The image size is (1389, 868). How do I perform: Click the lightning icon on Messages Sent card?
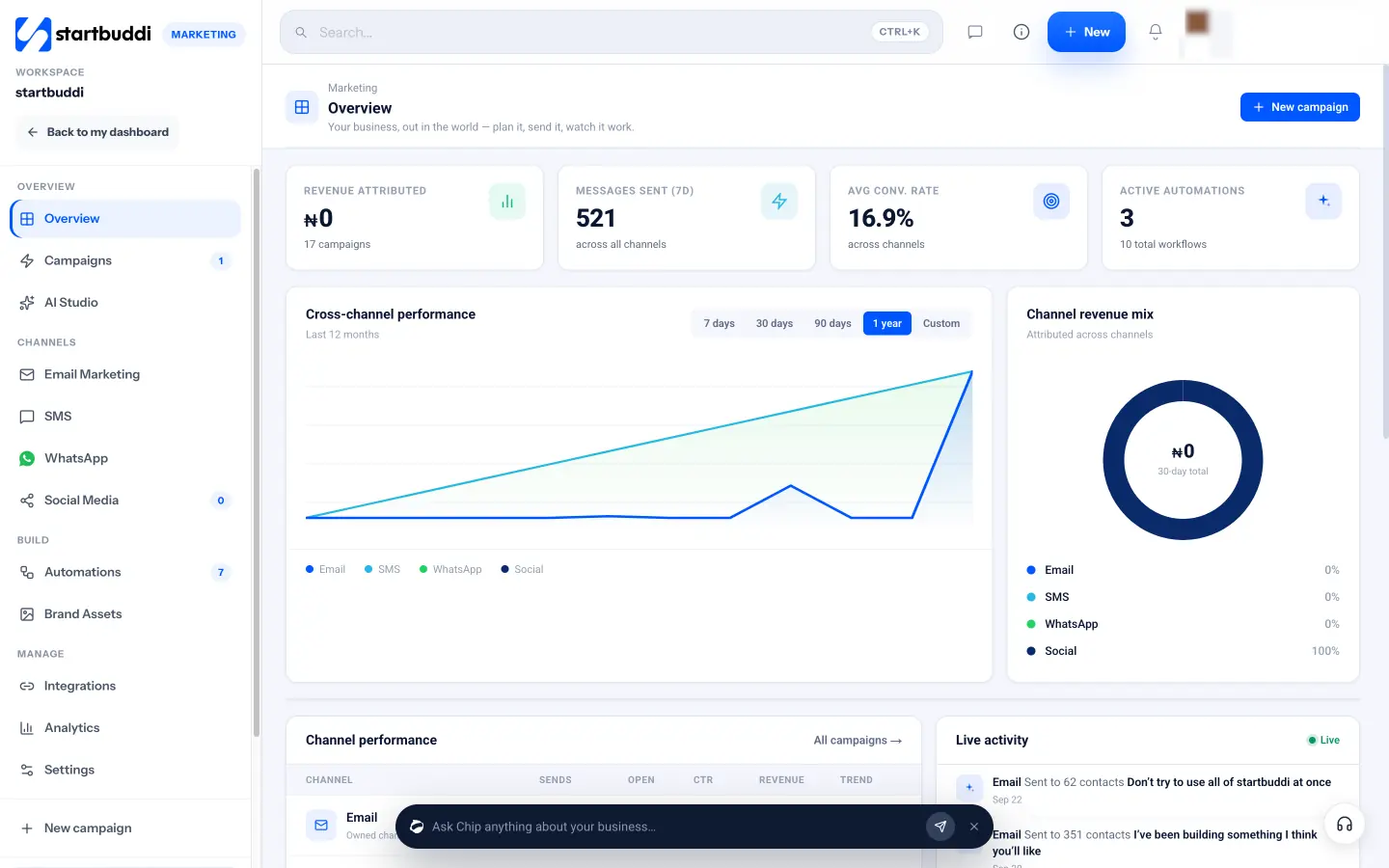point(779,202)
